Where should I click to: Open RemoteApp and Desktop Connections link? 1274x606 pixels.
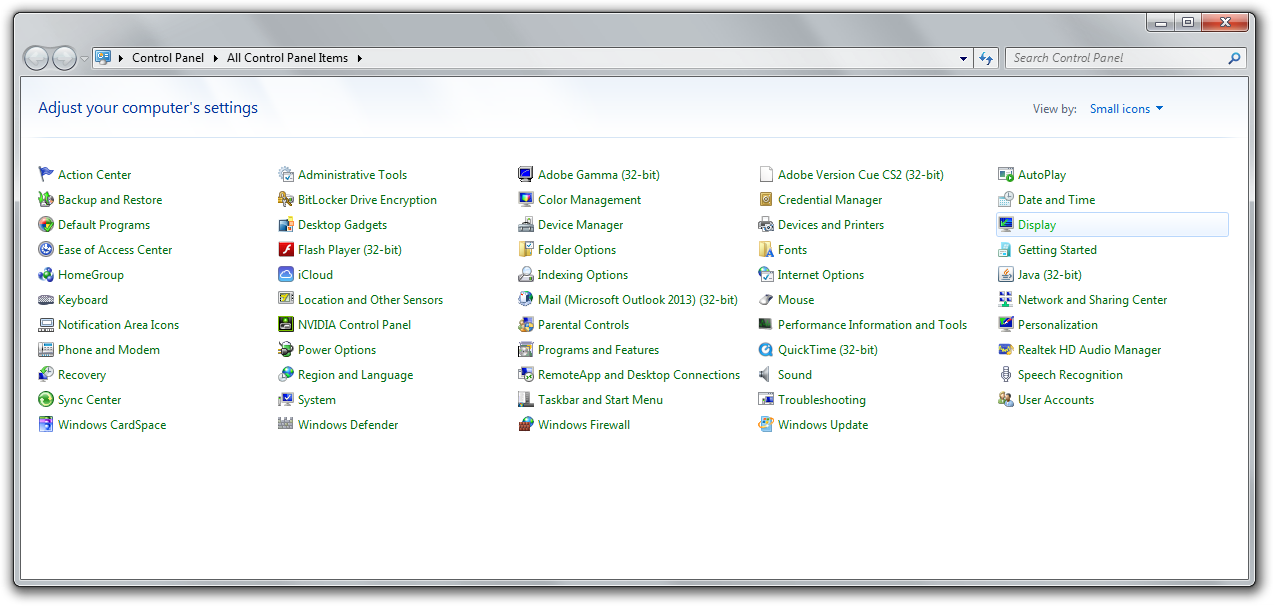639,374
